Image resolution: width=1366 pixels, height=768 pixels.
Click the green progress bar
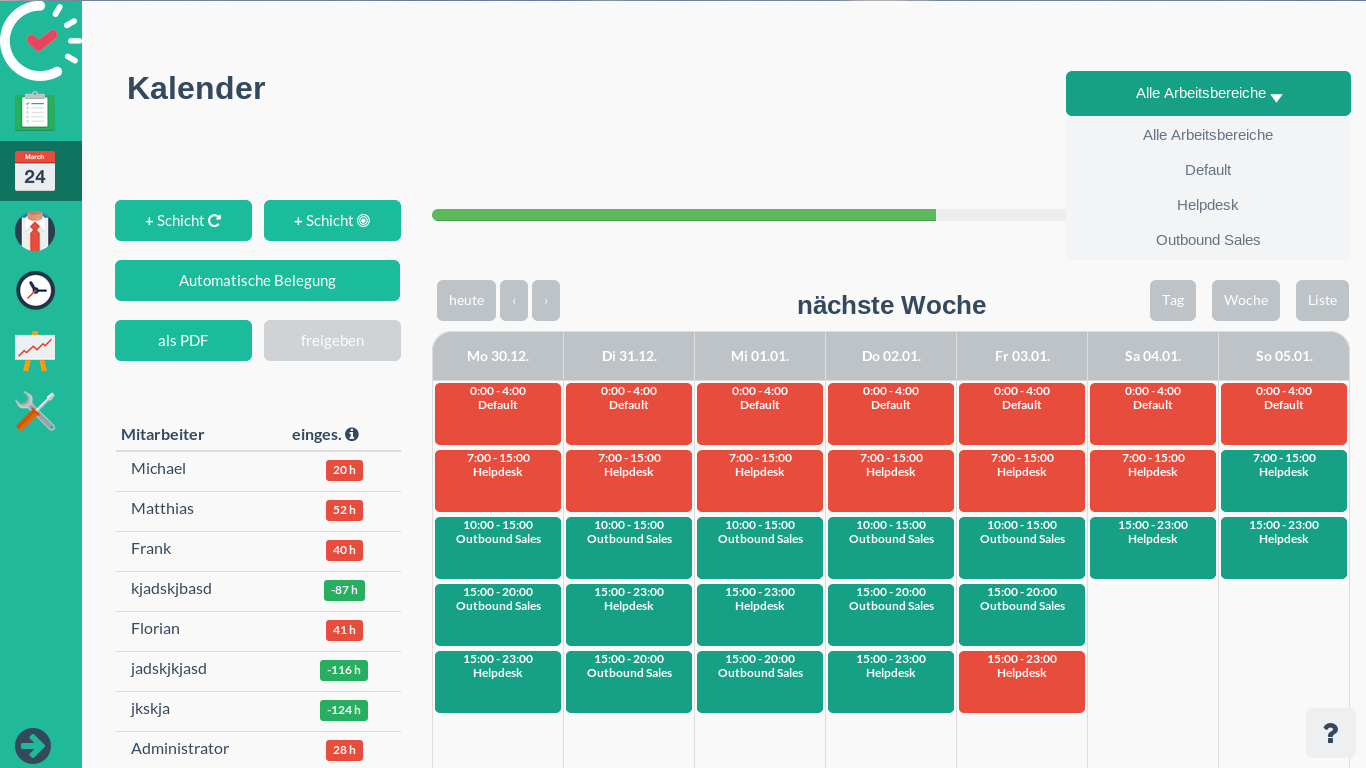pos(684,215)
